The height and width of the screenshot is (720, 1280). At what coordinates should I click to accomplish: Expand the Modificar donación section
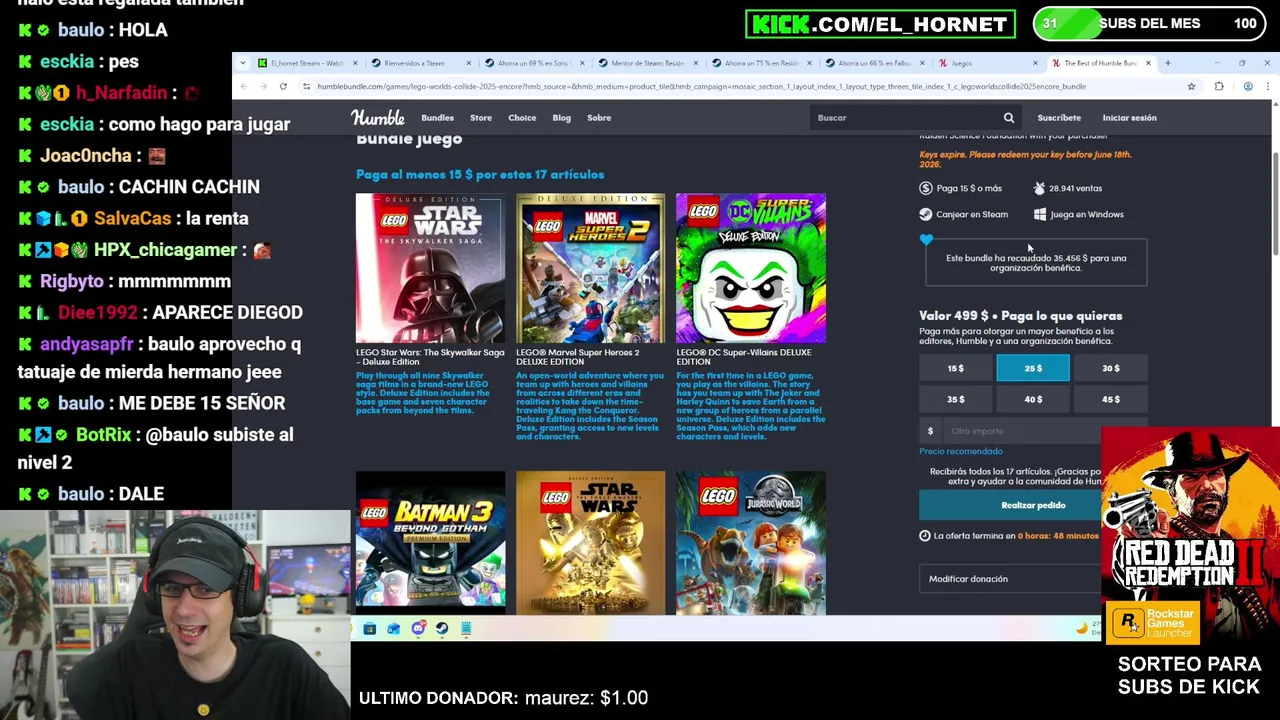click(x=1010, y=579)
